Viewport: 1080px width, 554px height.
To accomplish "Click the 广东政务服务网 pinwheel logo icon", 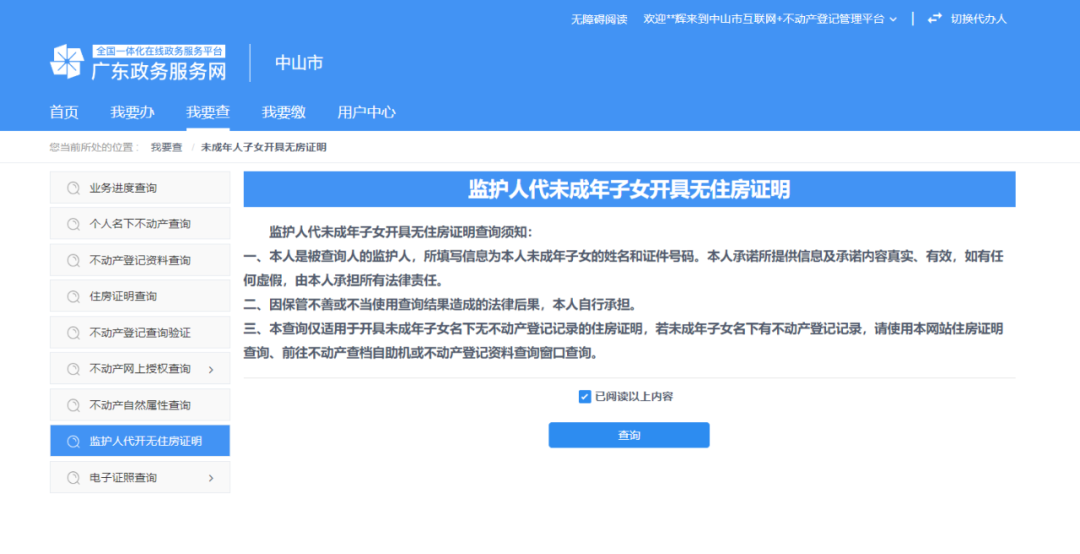I will (x=67, y=62).
